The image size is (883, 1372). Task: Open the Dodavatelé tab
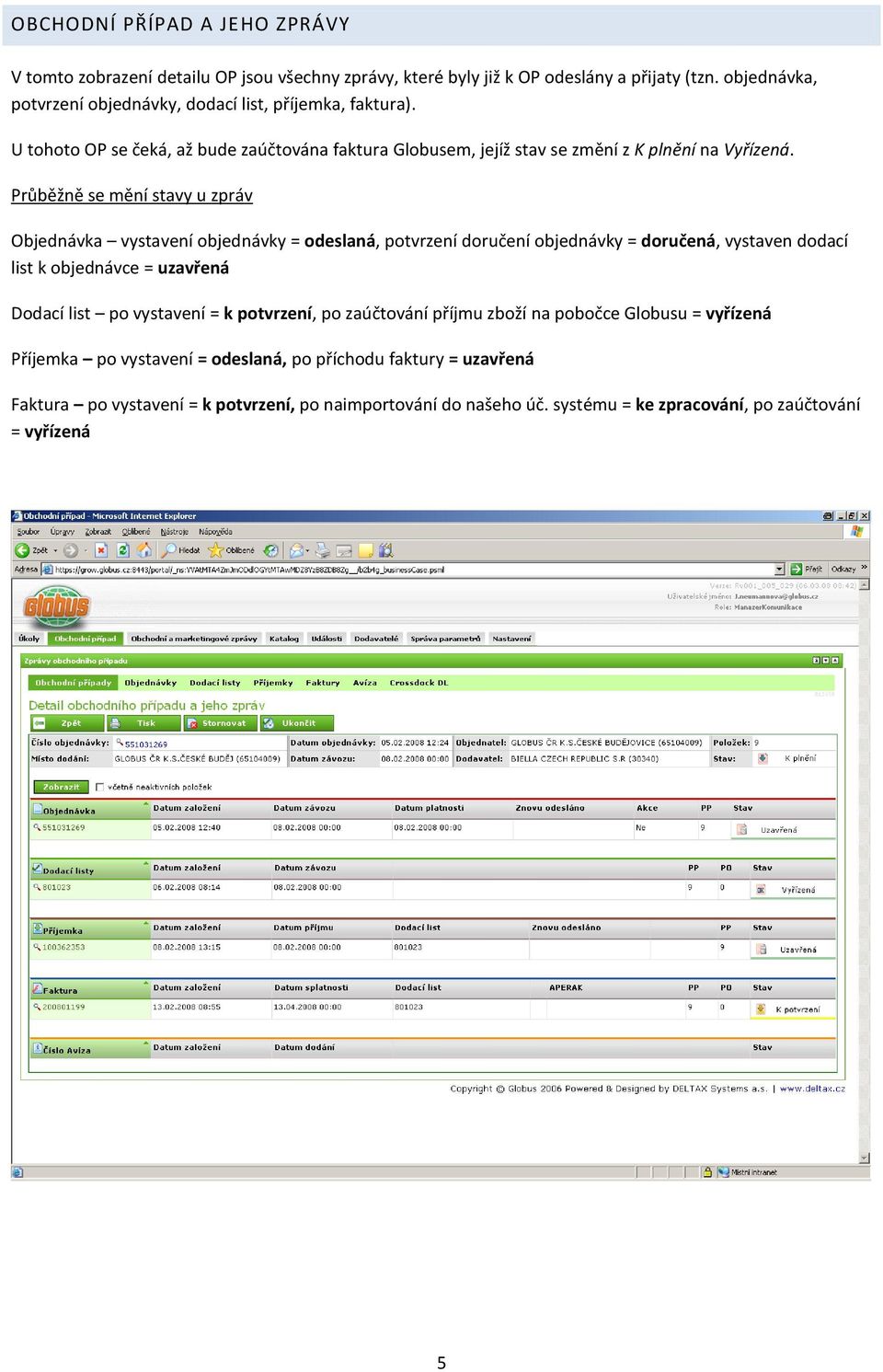(376, 639)
